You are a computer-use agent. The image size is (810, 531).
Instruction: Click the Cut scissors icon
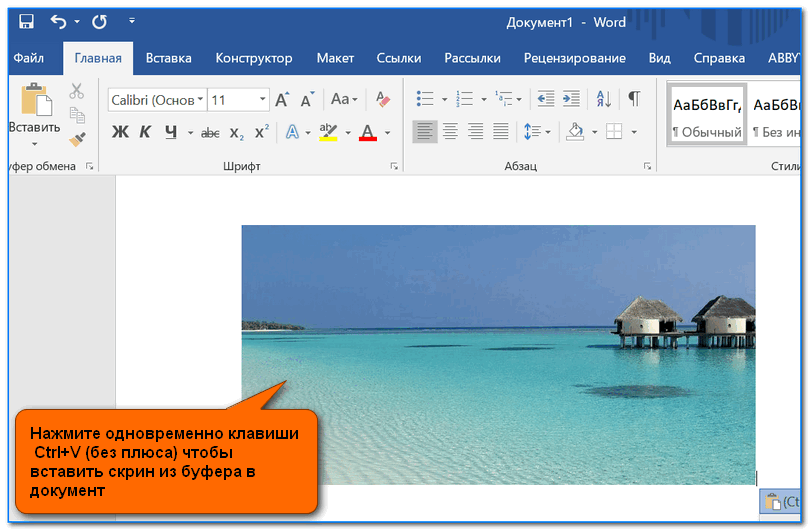click(77, 92)
